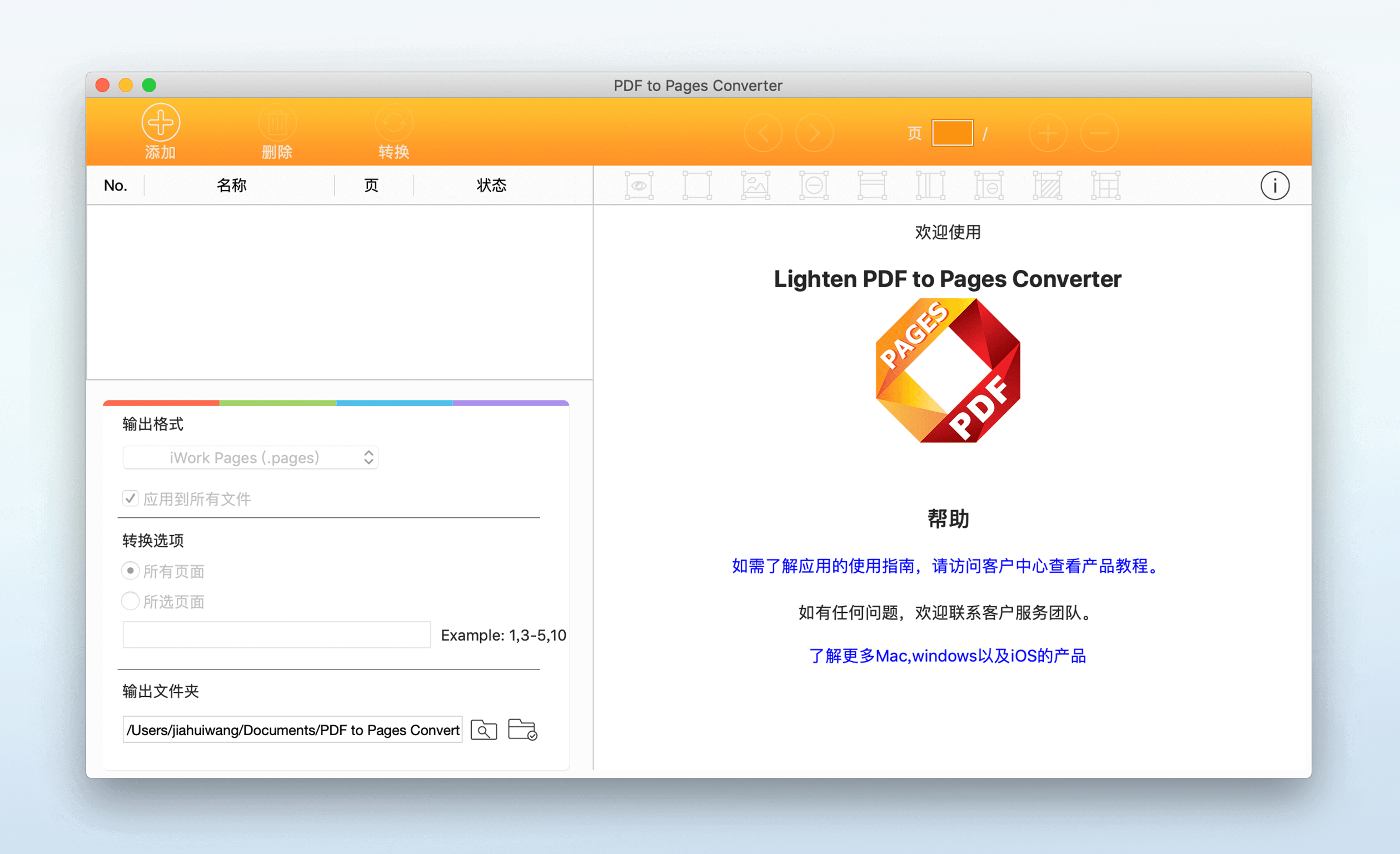This screenshot has width=1400, height=854.
Task: Click the No. column header
Action: click(x=116, y=185)
